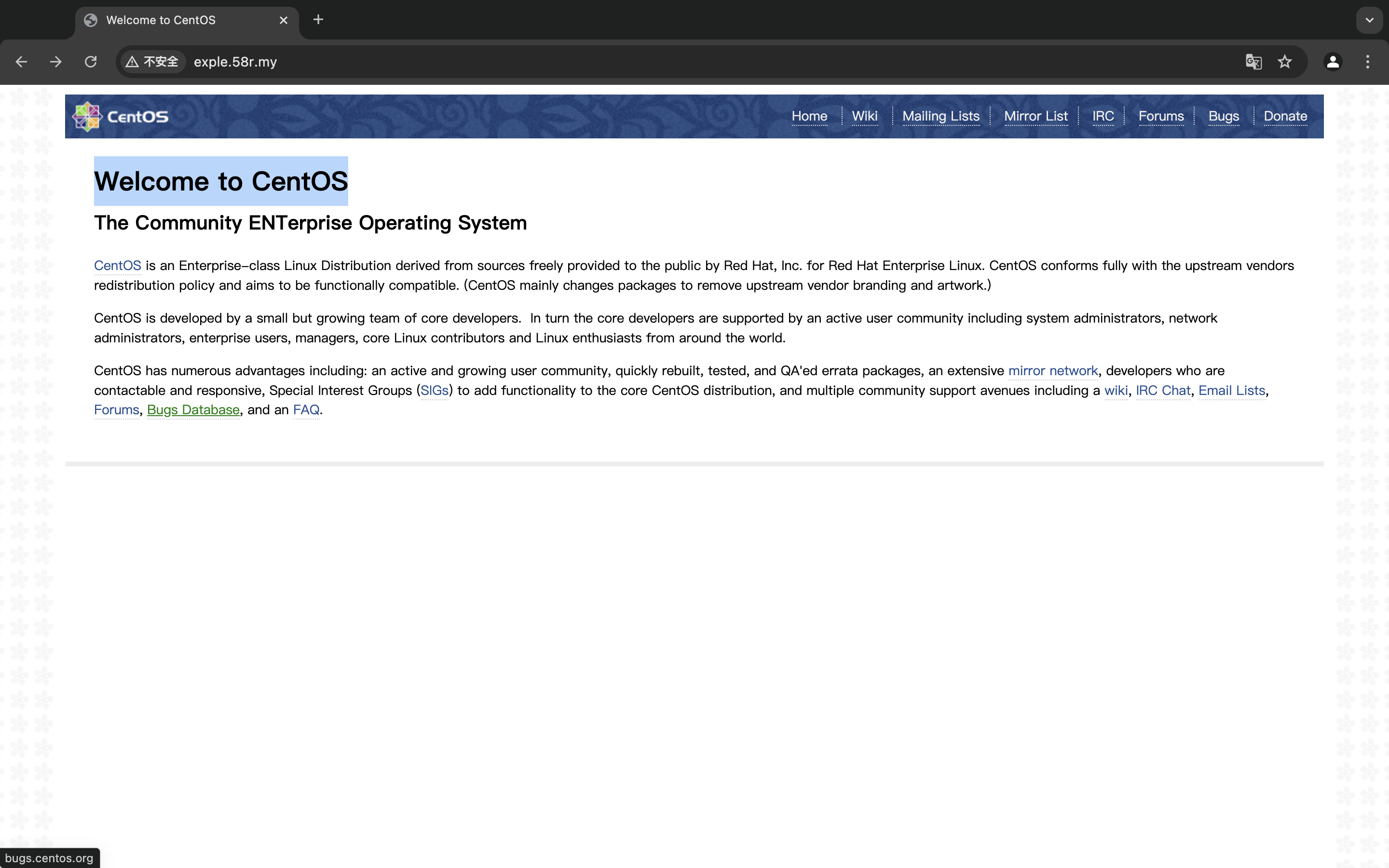Focus the address bar showing exple.58r.my
The width and height of the screenshot is (1389, 868).
click(x=712, y=61)
